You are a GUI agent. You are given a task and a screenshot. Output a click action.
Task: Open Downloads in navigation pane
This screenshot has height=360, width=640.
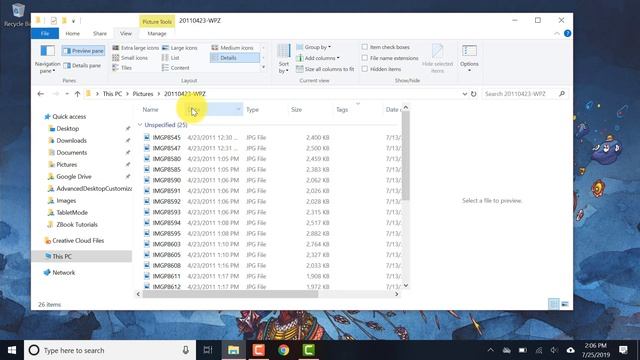71,140
